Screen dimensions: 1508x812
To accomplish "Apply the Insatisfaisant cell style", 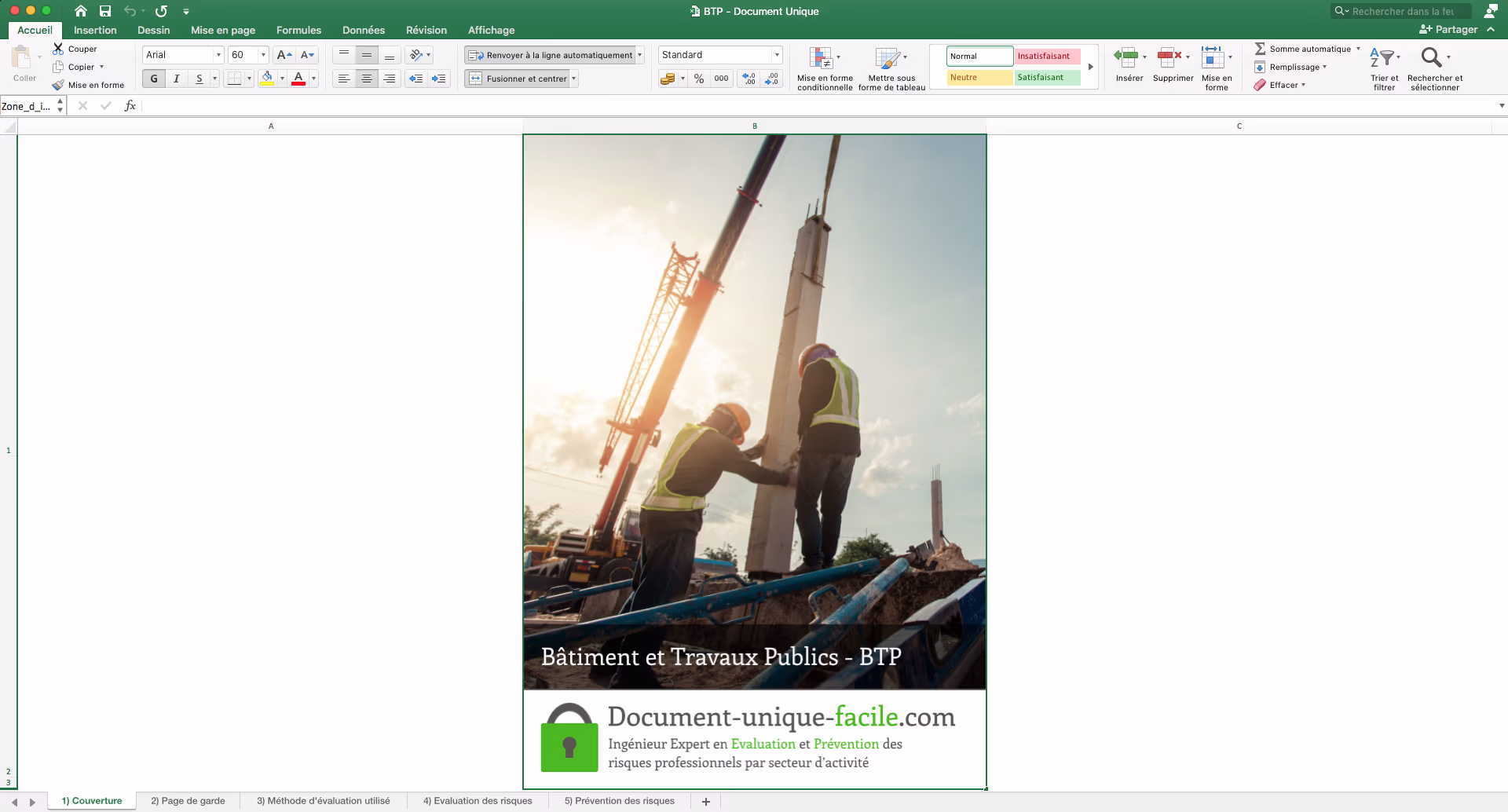I will tap(1047, 56).
